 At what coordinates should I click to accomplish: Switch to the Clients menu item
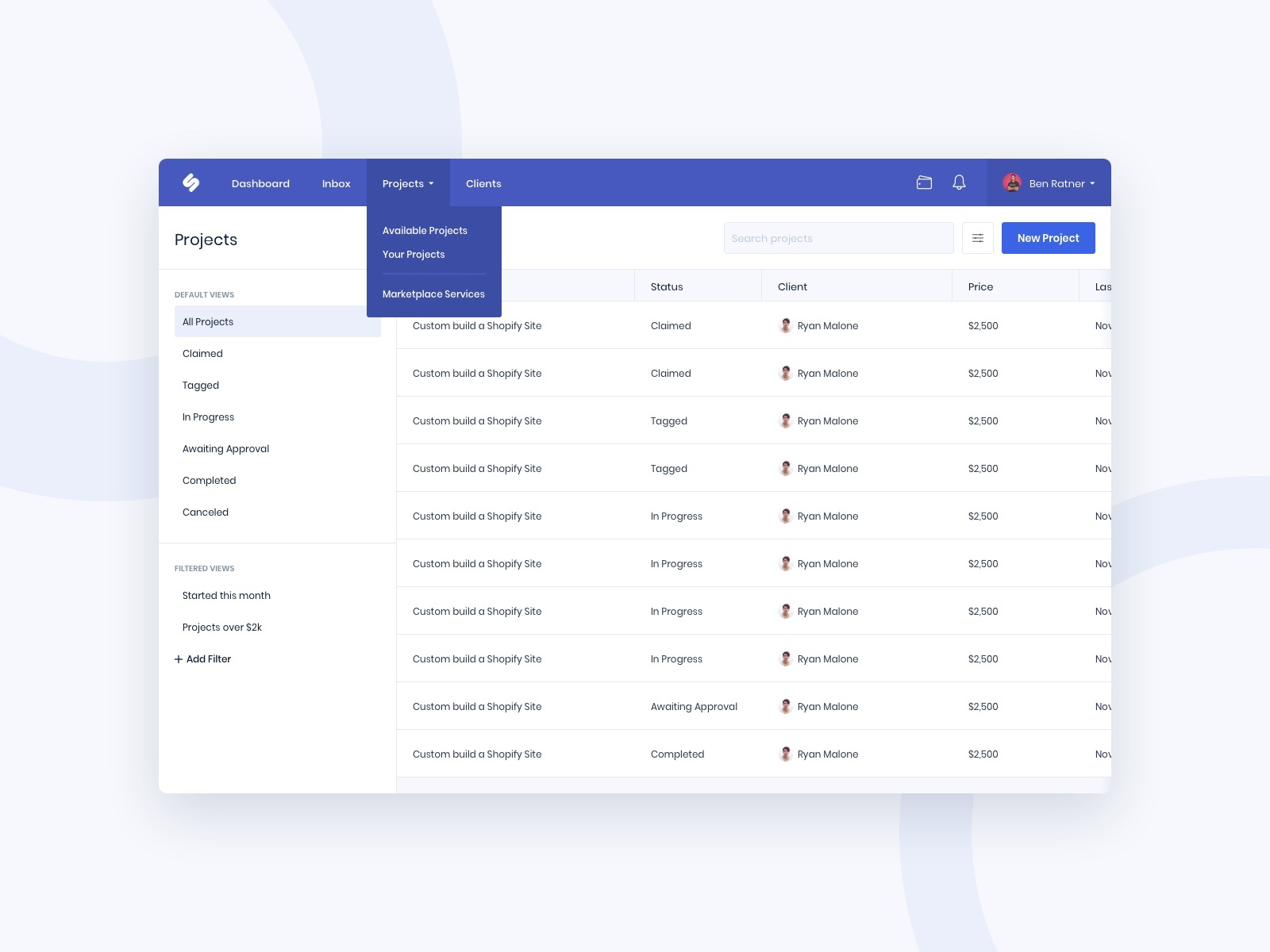point(483,183)
